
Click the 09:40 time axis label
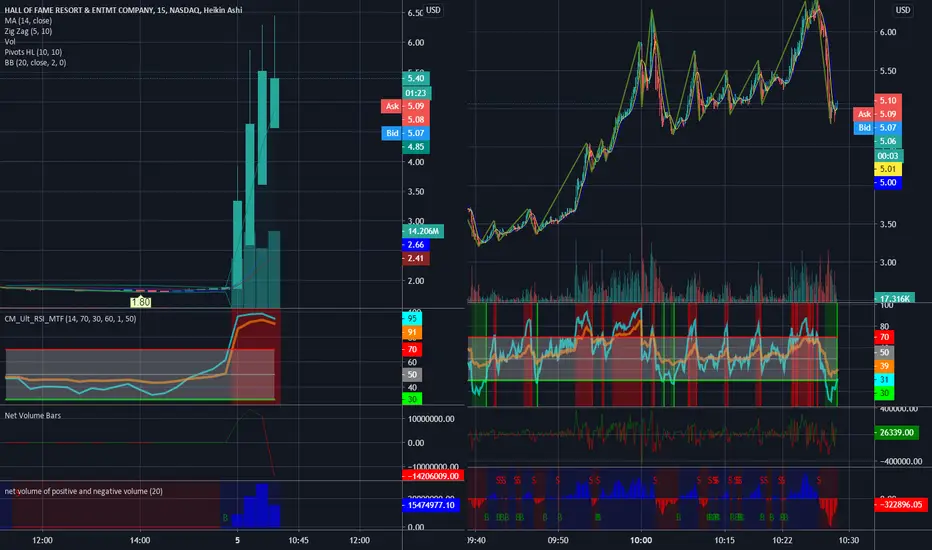(x=476, y=540)
